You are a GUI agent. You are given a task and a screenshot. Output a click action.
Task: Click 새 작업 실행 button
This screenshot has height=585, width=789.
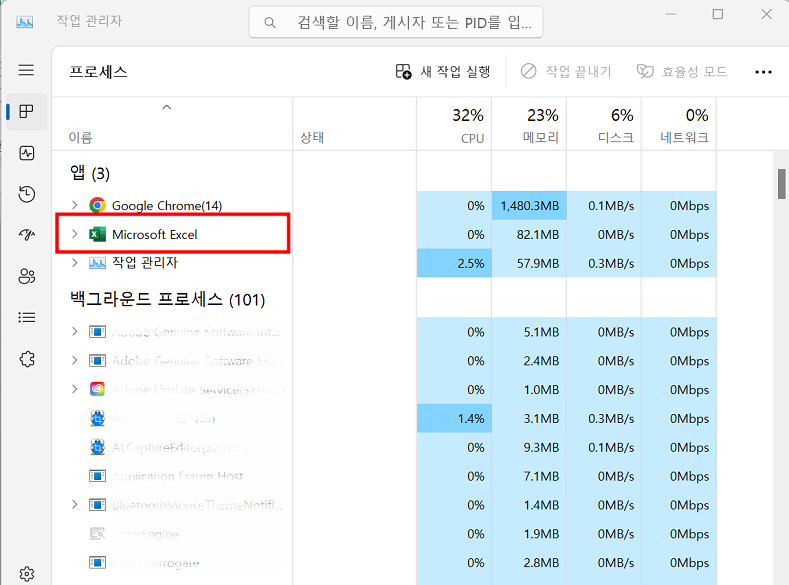(443, 72)
